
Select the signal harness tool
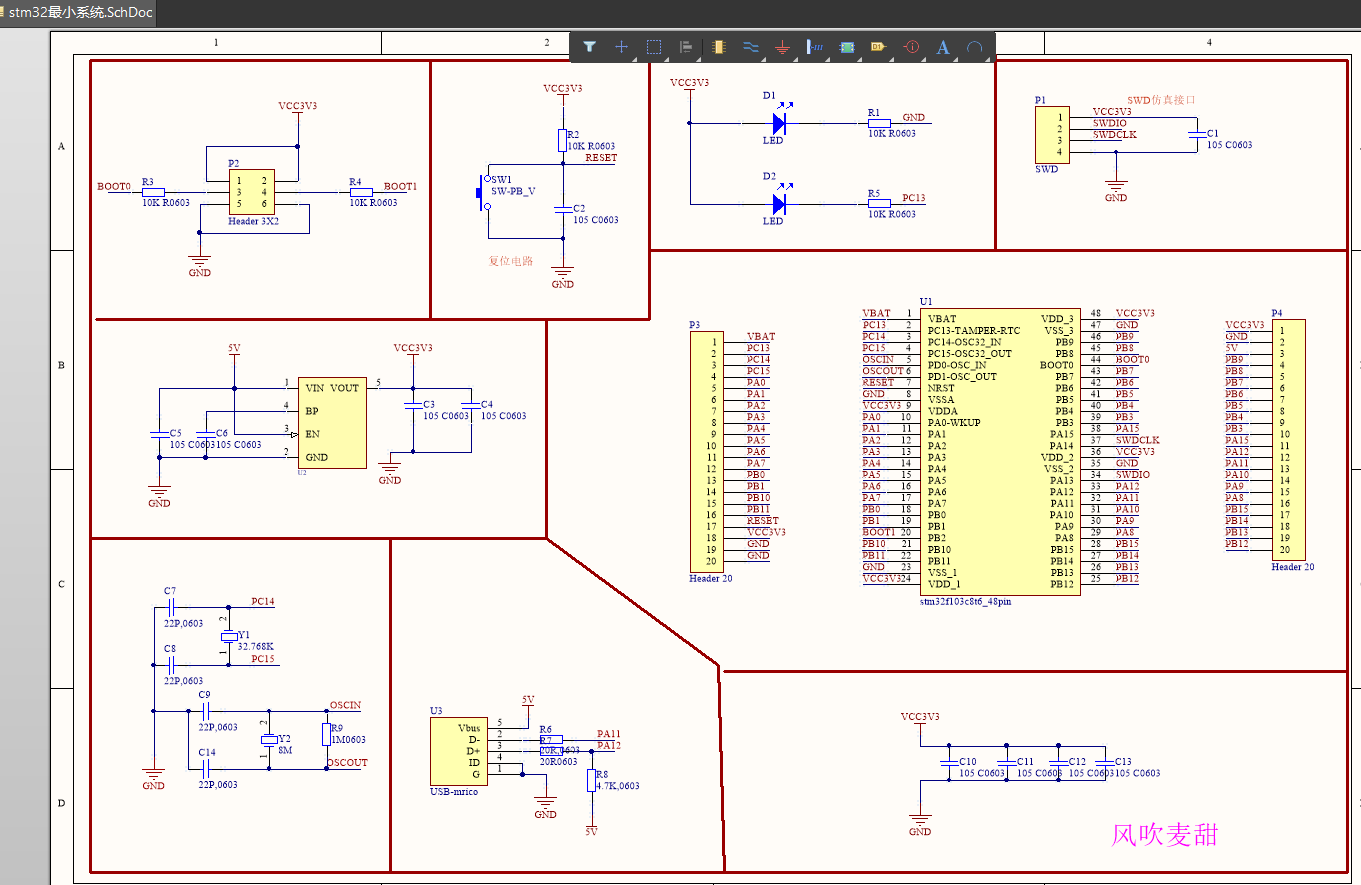coord(814,46)
